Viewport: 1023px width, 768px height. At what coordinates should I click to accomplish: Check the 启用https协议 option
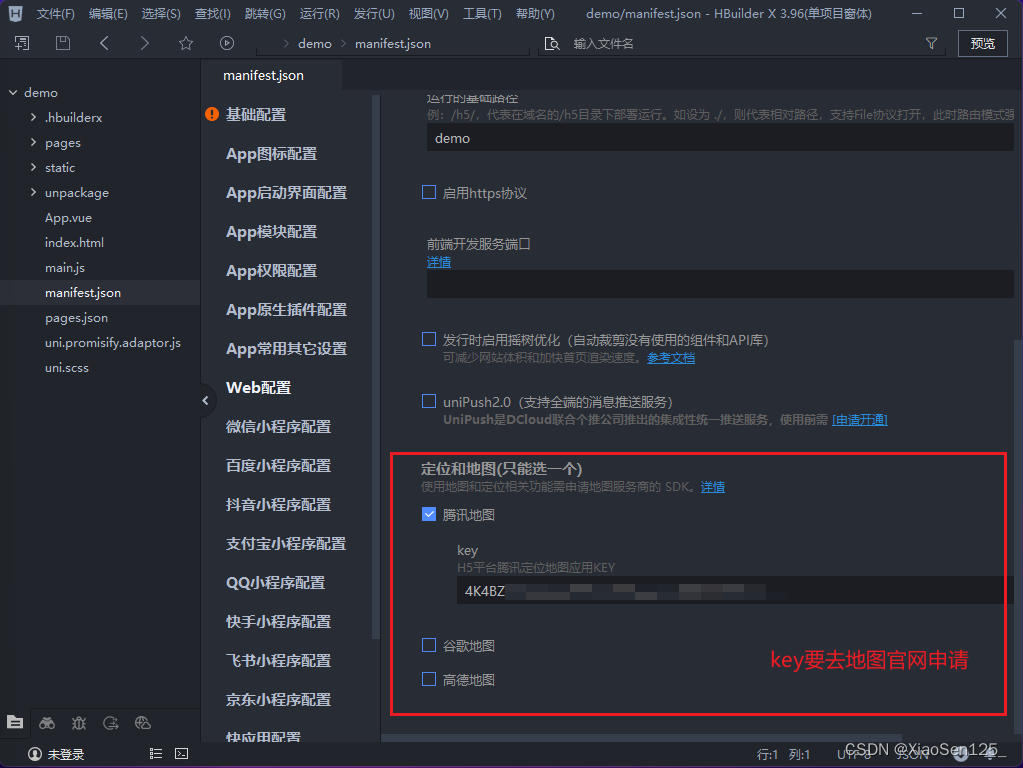(x=429, y=192)
